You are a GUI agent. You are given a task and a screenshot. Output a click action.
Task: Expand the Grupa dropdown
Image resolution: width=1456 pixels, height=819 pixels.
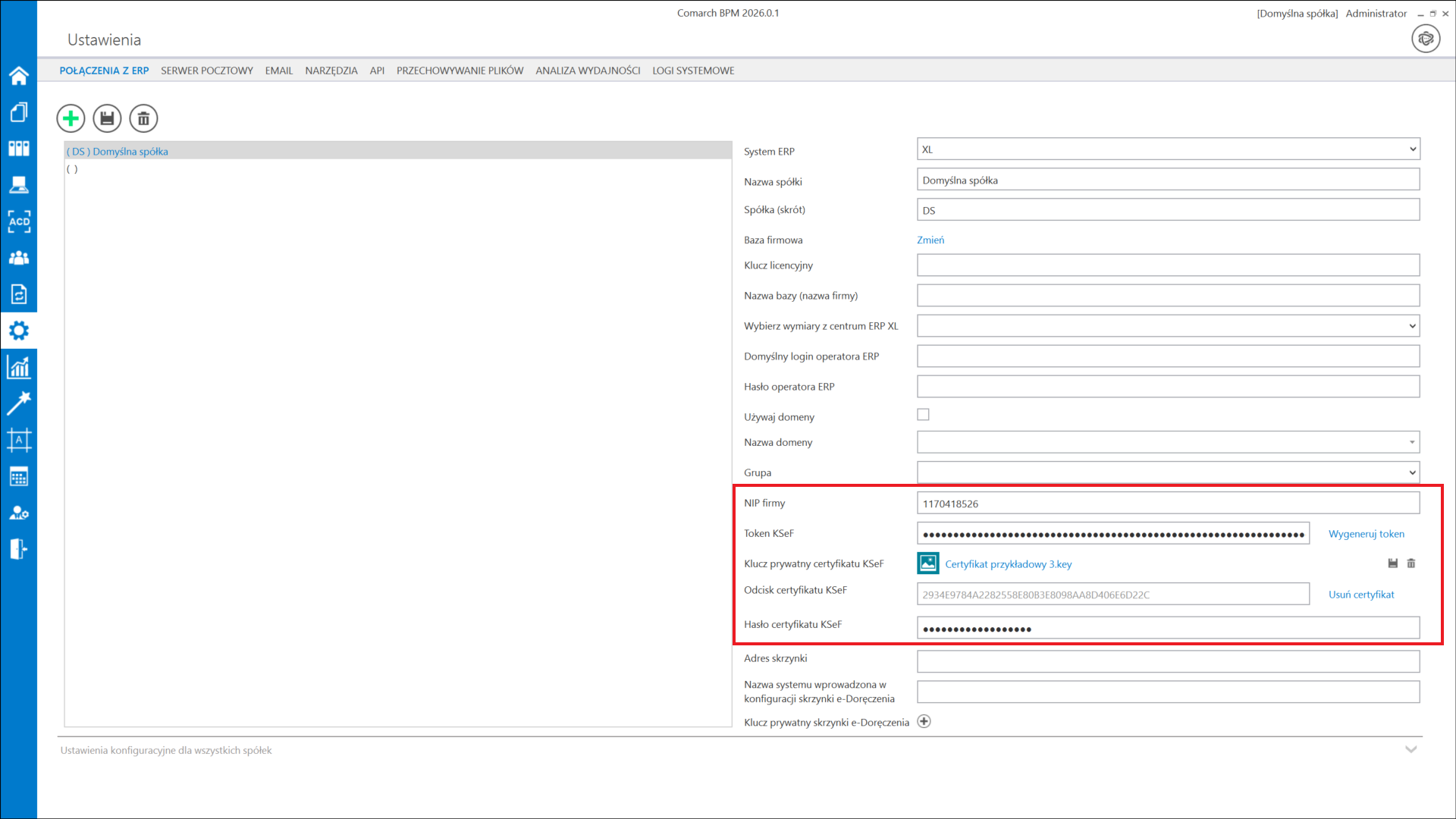1168,472
